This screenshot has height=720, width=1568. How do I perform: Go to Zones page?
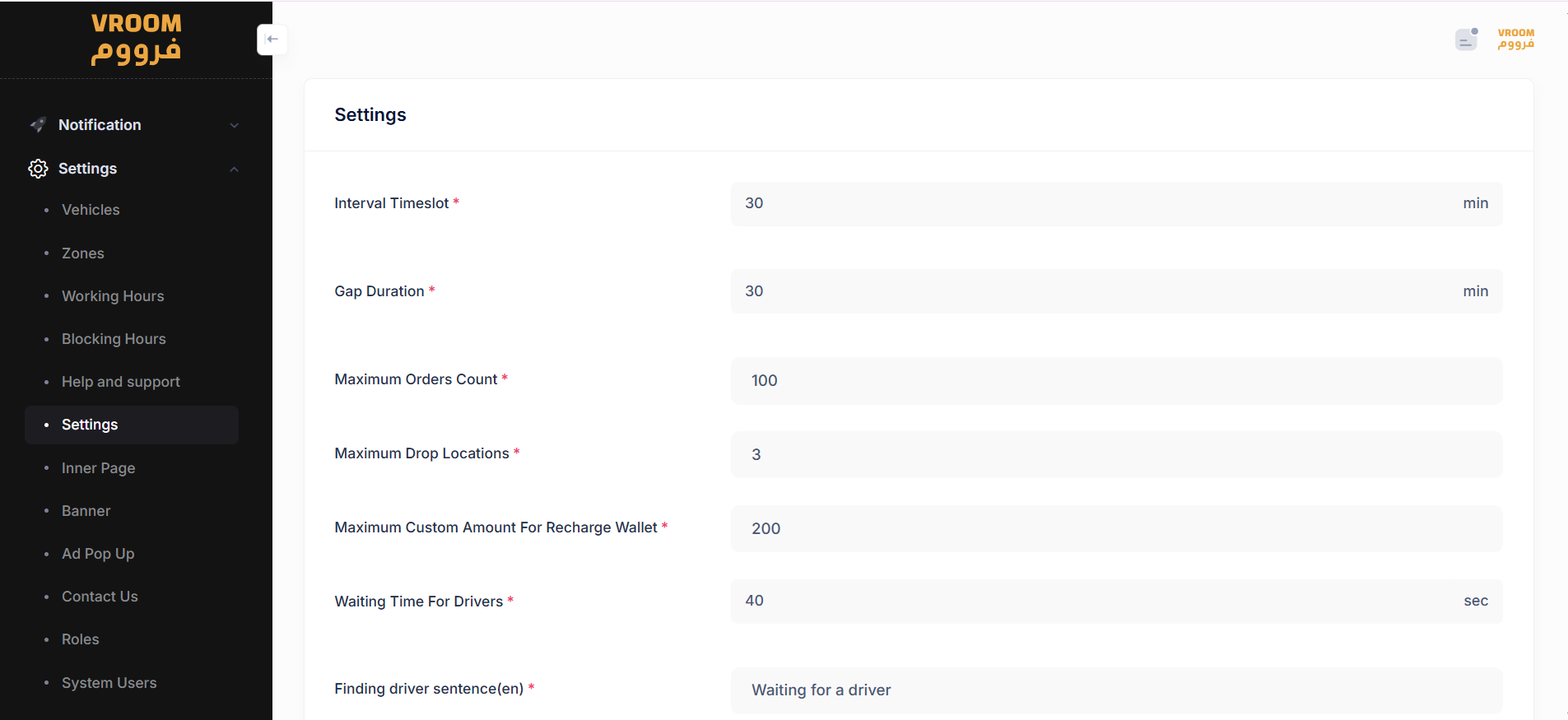point(83,253)
